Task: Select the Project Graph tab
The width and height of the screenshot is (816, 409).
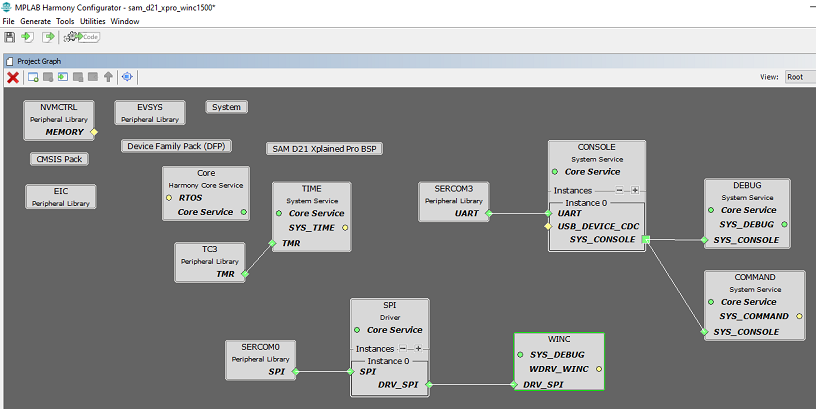Action: pos(36,61)
